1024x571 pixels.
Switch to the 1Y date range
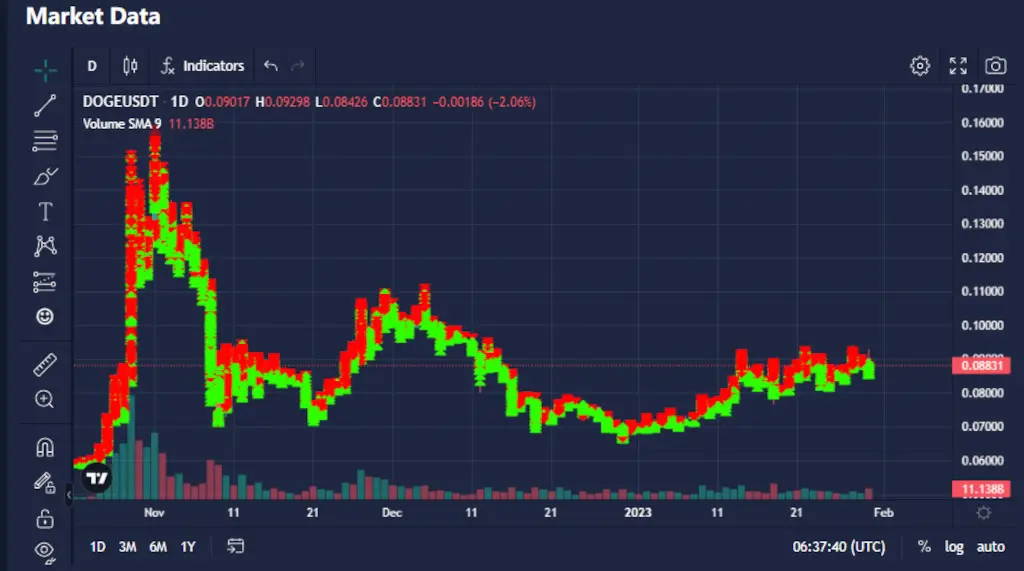(x=187, y=547)
